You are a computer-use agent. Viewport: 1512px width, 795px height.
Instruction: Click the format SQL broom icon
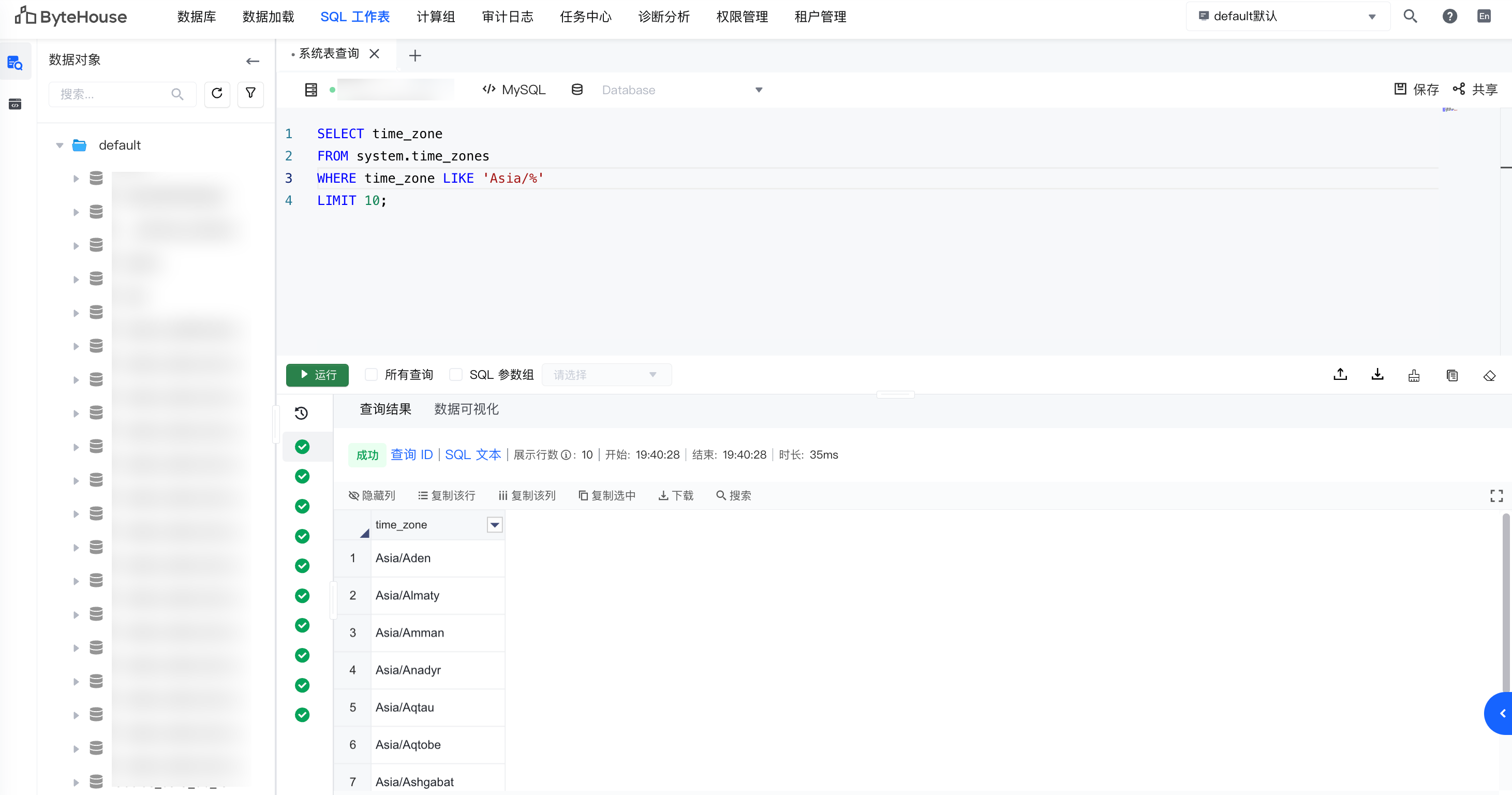coord(1414,375)
